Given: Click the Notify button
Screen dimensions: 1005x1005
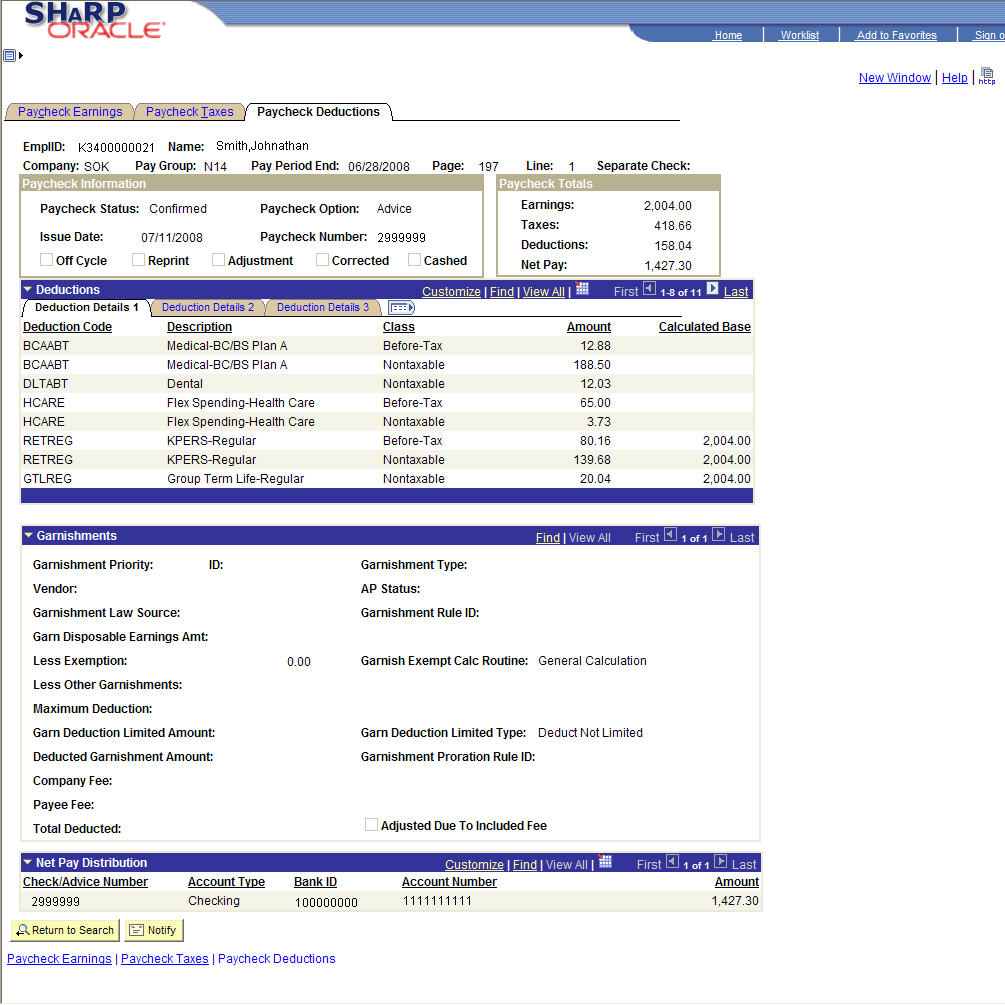Looking at the screenshot, I should 153,930.
